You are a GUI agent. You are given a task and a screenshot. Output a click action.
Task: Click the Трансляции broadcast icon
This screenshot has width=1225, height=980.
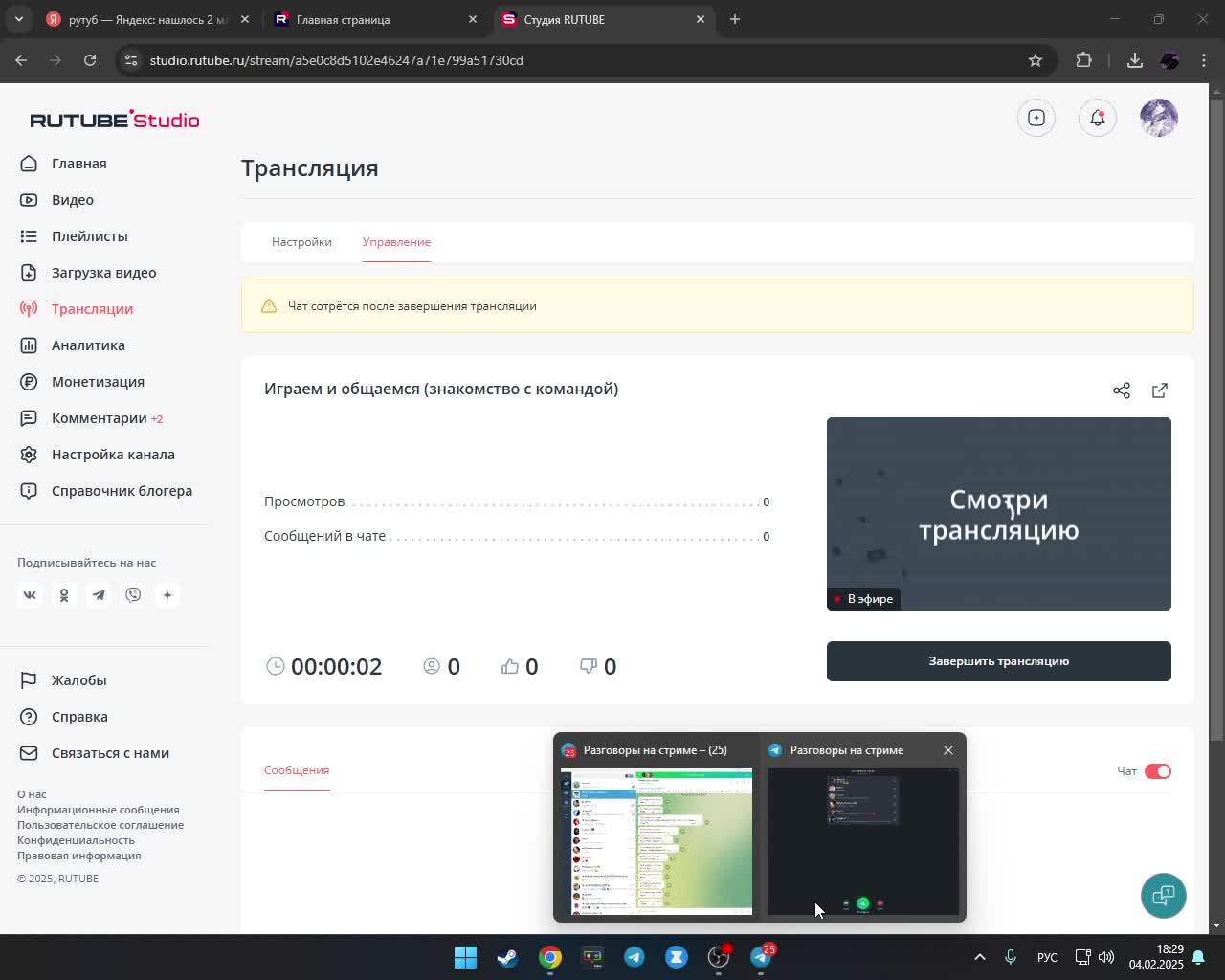[x=30, y=309]
